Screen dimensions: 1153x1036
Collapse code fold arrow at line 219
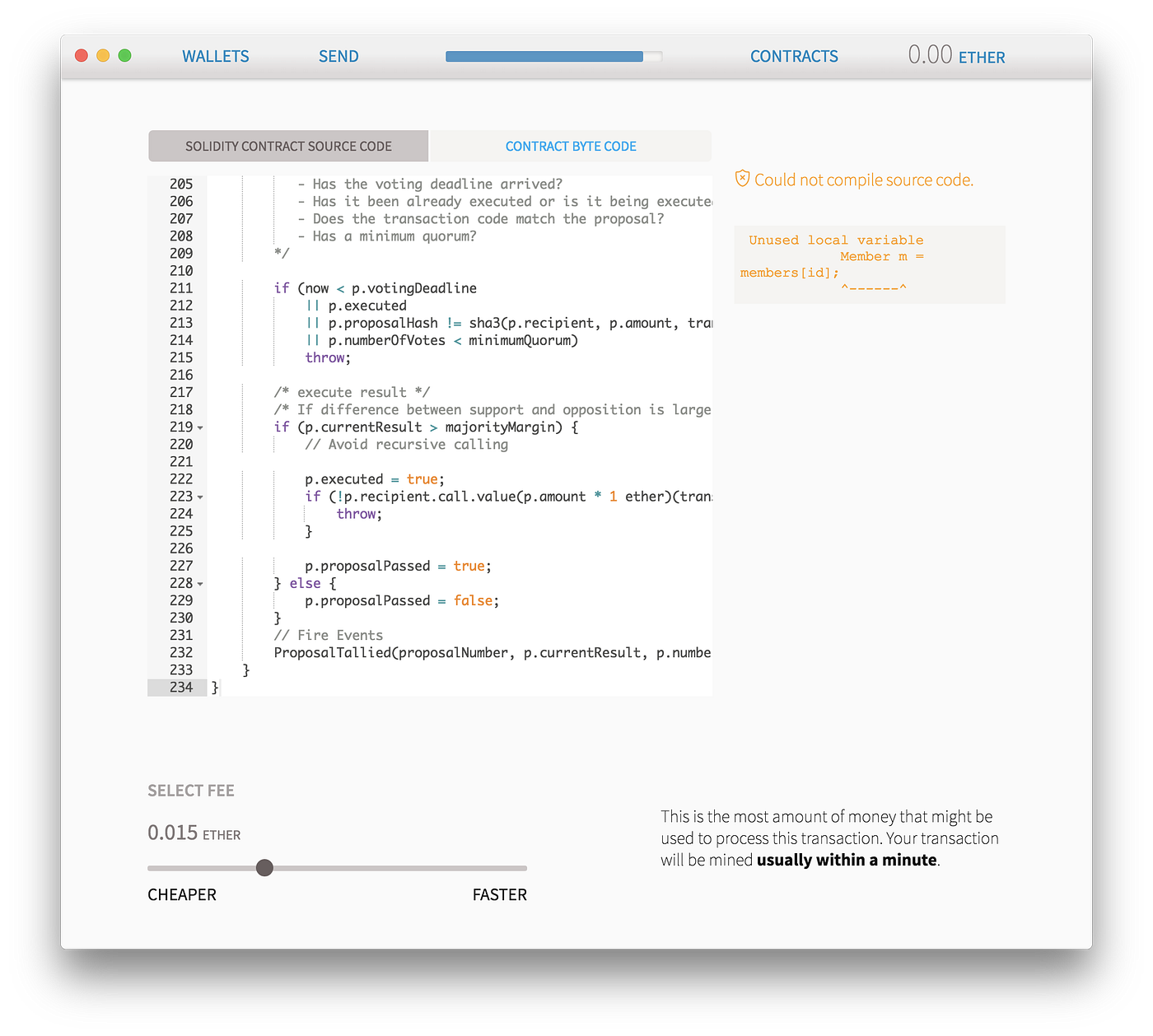pyautogui.click(x=200, y=428)
